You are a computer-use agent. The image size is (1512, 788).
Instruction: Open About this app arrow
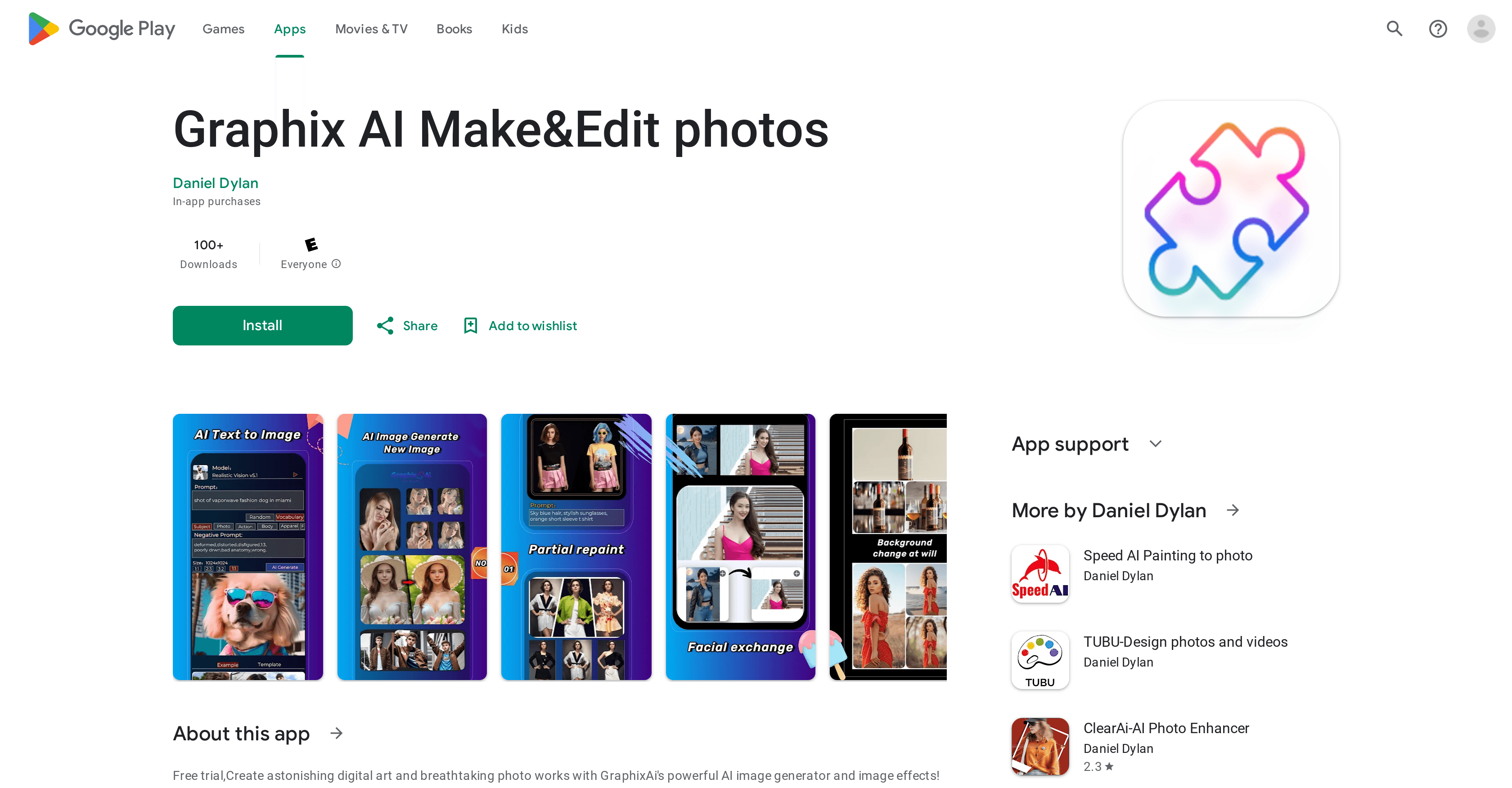(336, 734)
